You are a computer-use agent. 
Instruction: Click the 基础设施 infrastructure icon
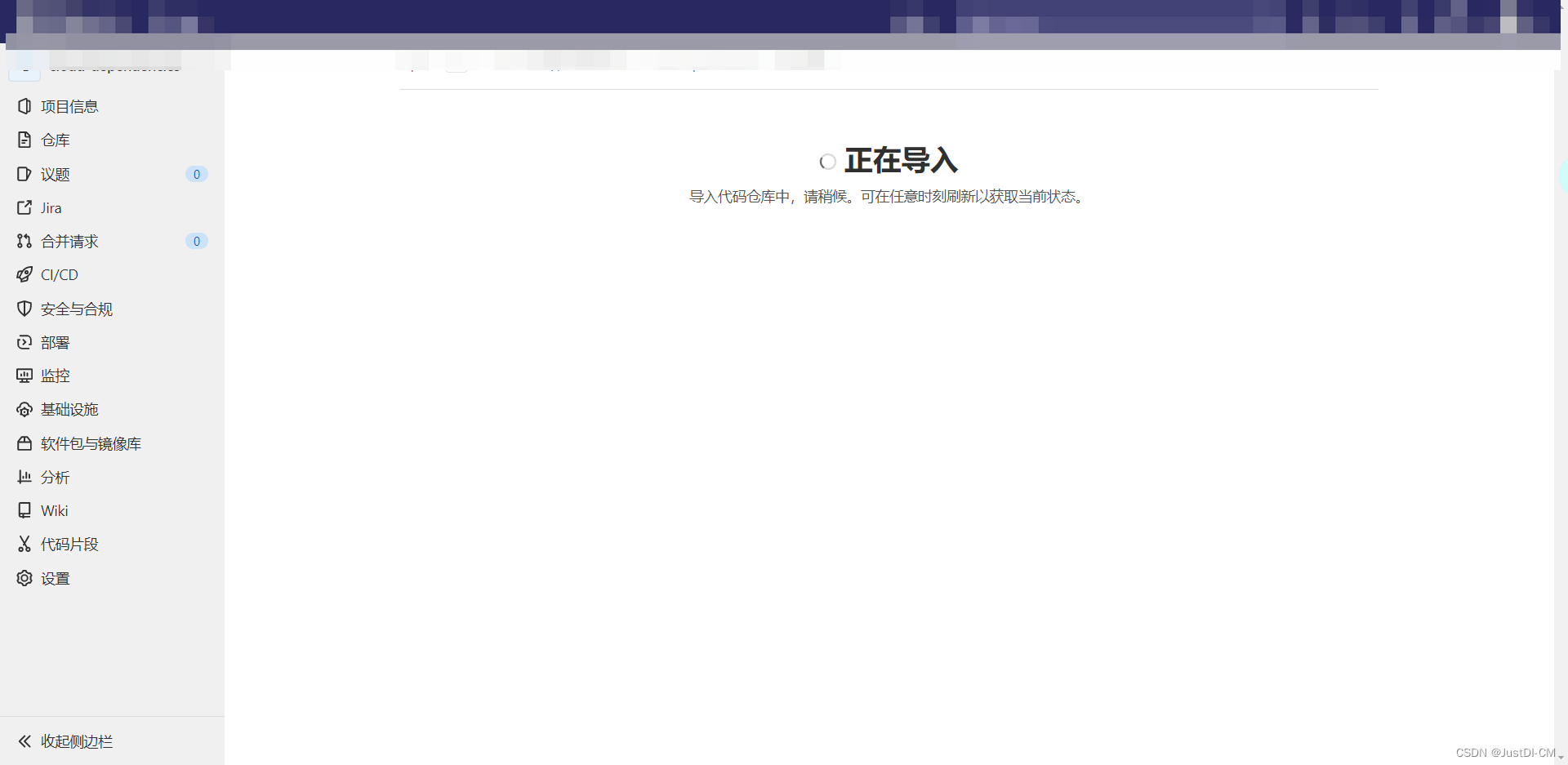click(24, 409)
